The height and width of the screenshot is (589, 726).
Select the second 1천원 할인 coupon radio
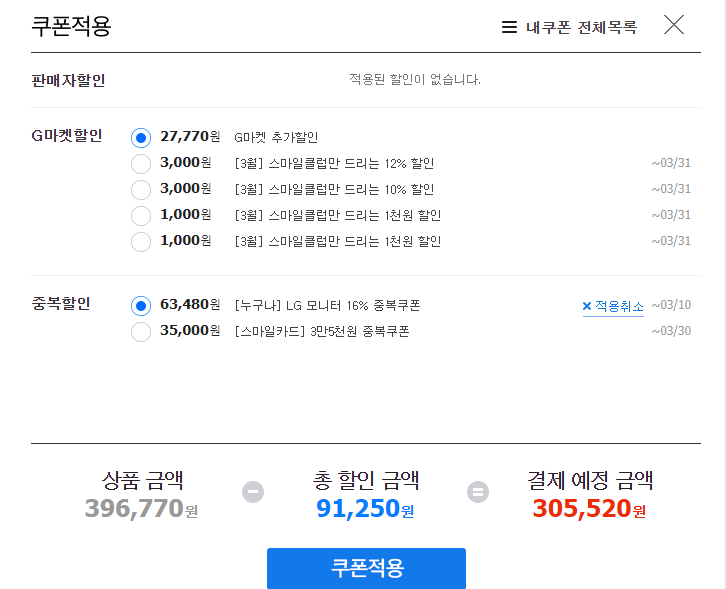[141, 241]
